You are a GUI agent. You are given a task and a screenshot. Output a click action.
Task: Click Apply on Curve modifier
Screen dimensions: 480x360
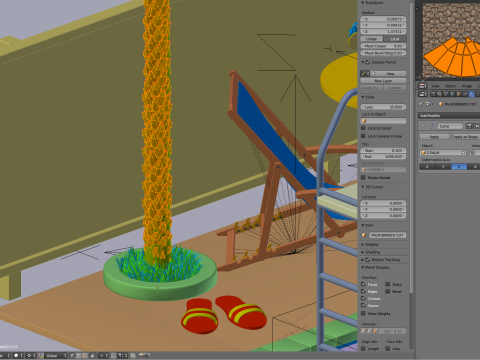[434, 137]
